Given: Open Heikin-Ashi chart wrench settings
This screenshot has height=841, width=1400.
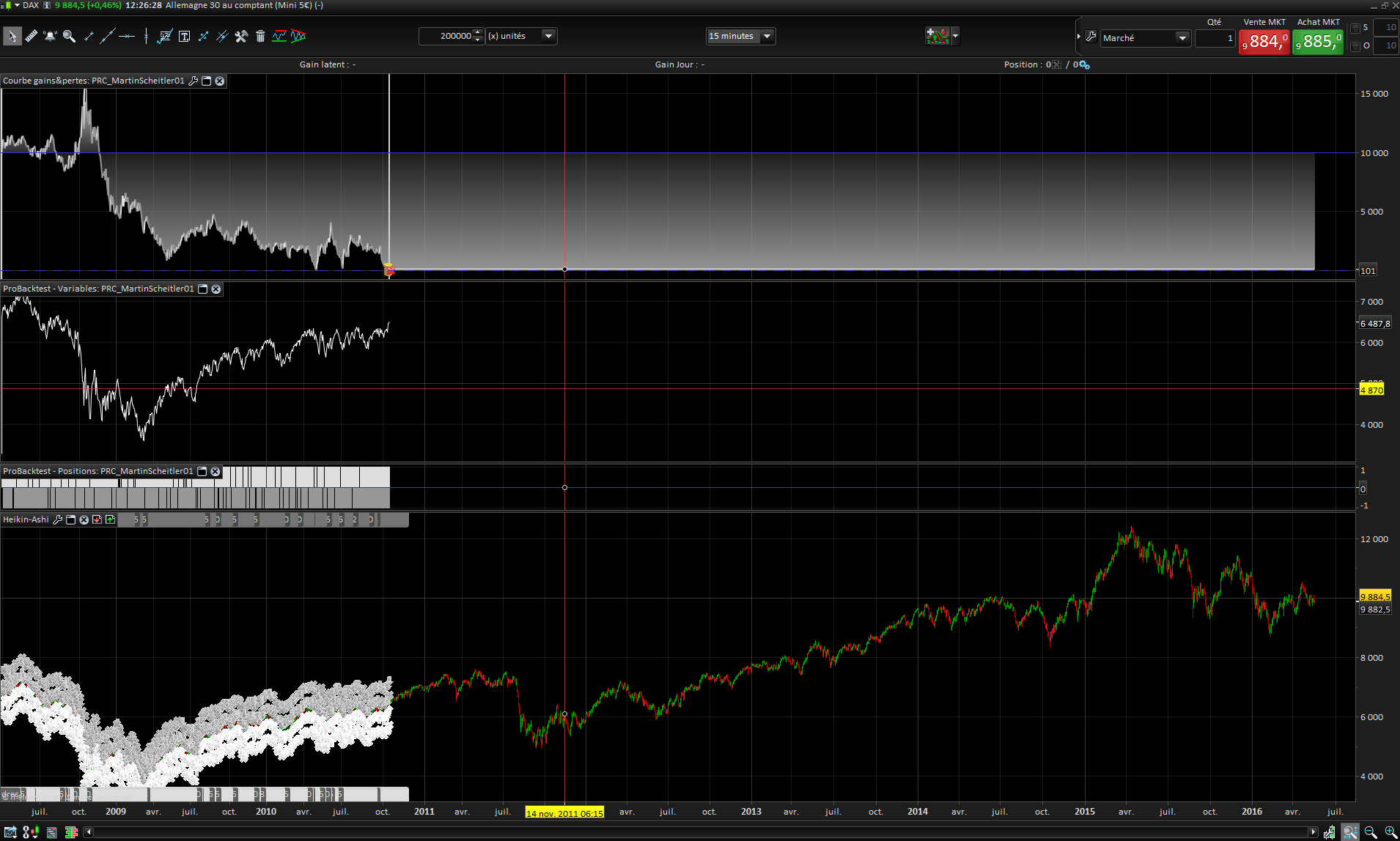Looking at the screenshot, I should [57, 519].
